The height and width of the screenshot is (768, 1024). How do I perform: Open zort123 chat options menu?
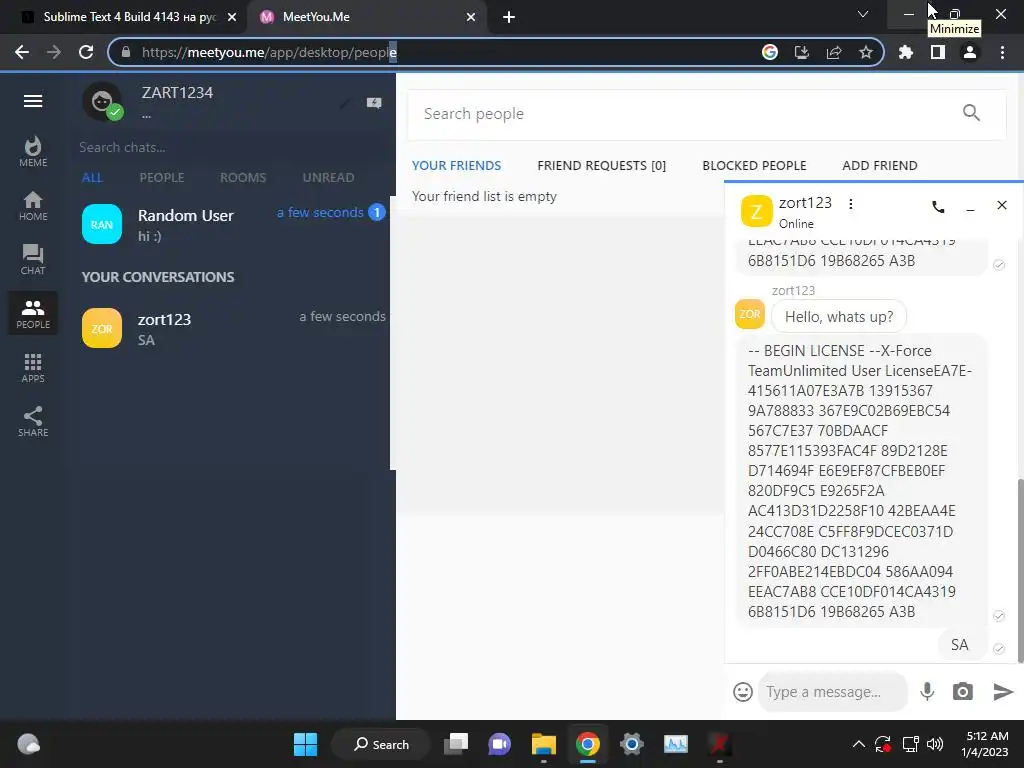850,204
